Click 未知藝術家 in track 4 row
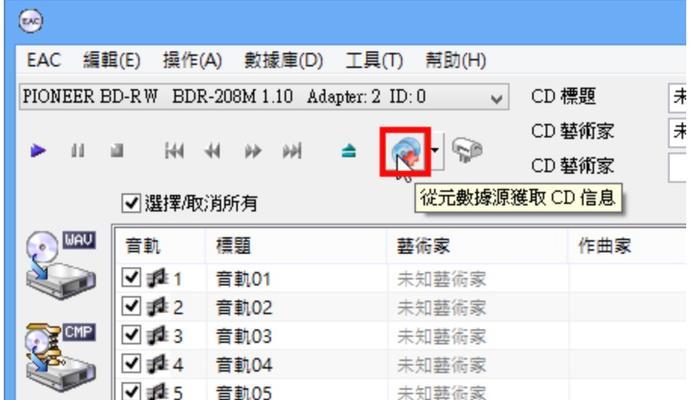Viewport: 696px width, 400px height. (441, 366)
